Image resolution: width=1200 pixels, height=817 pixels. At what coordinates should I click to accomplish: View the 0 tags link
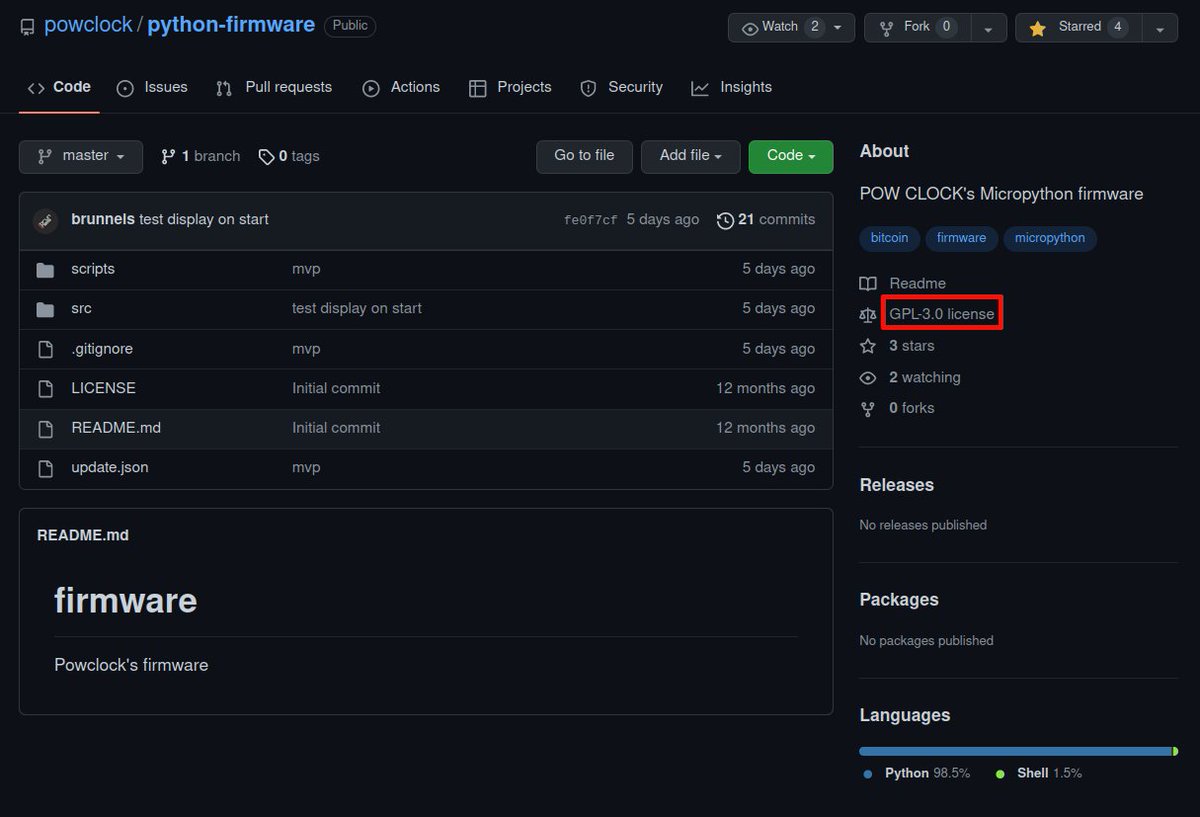(x=289, y=156)
